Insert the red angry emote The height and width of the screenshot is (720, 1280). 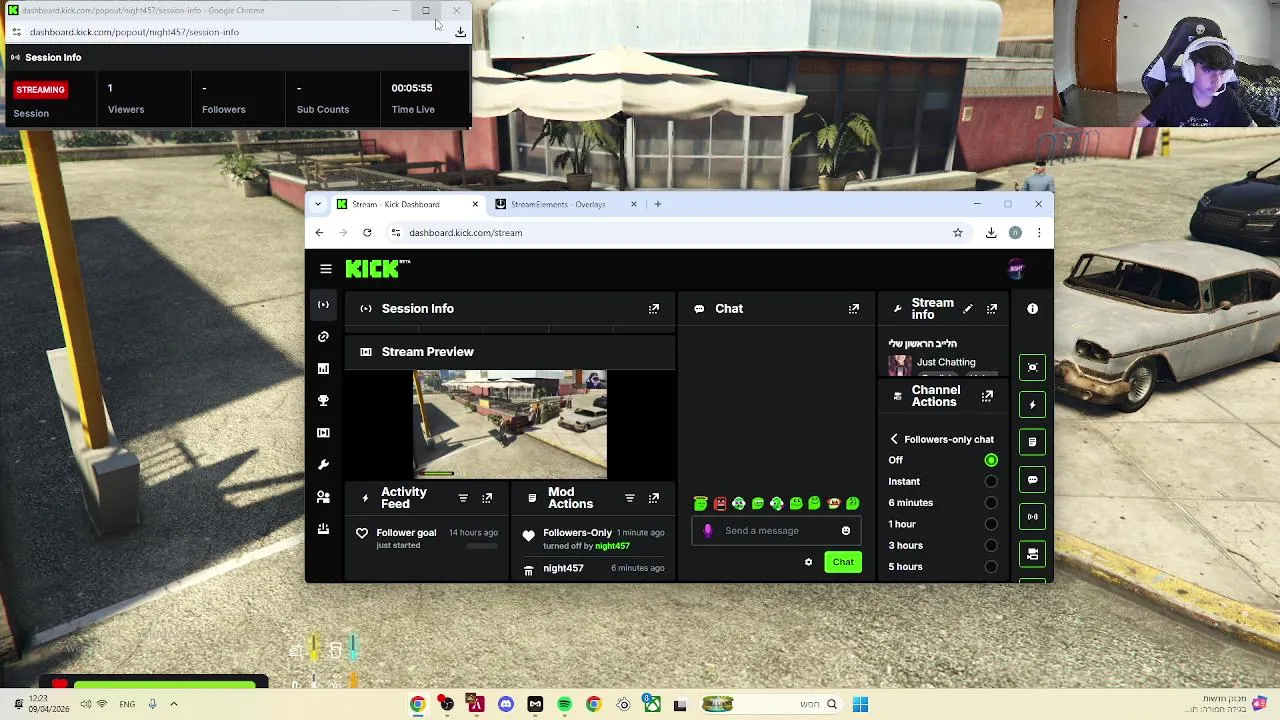pyautogui.click(x=720, y=504)
